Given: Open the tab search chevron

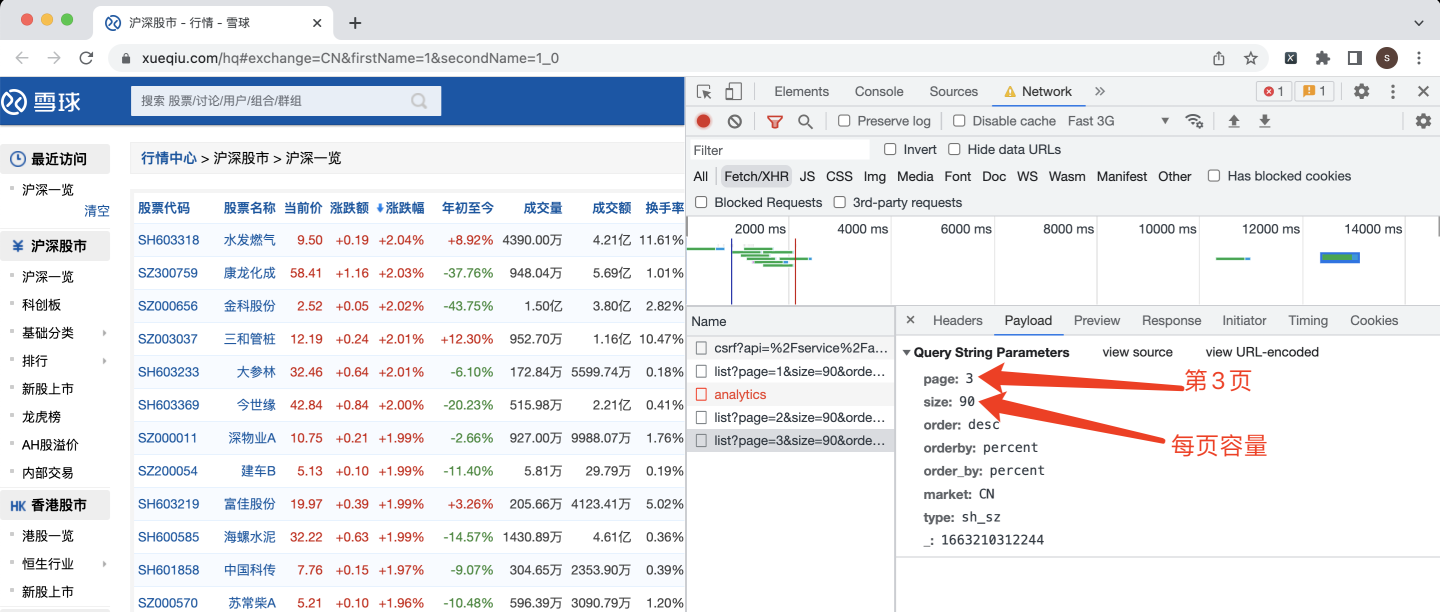Looking at the screenshot, I should click(1419, 21).
